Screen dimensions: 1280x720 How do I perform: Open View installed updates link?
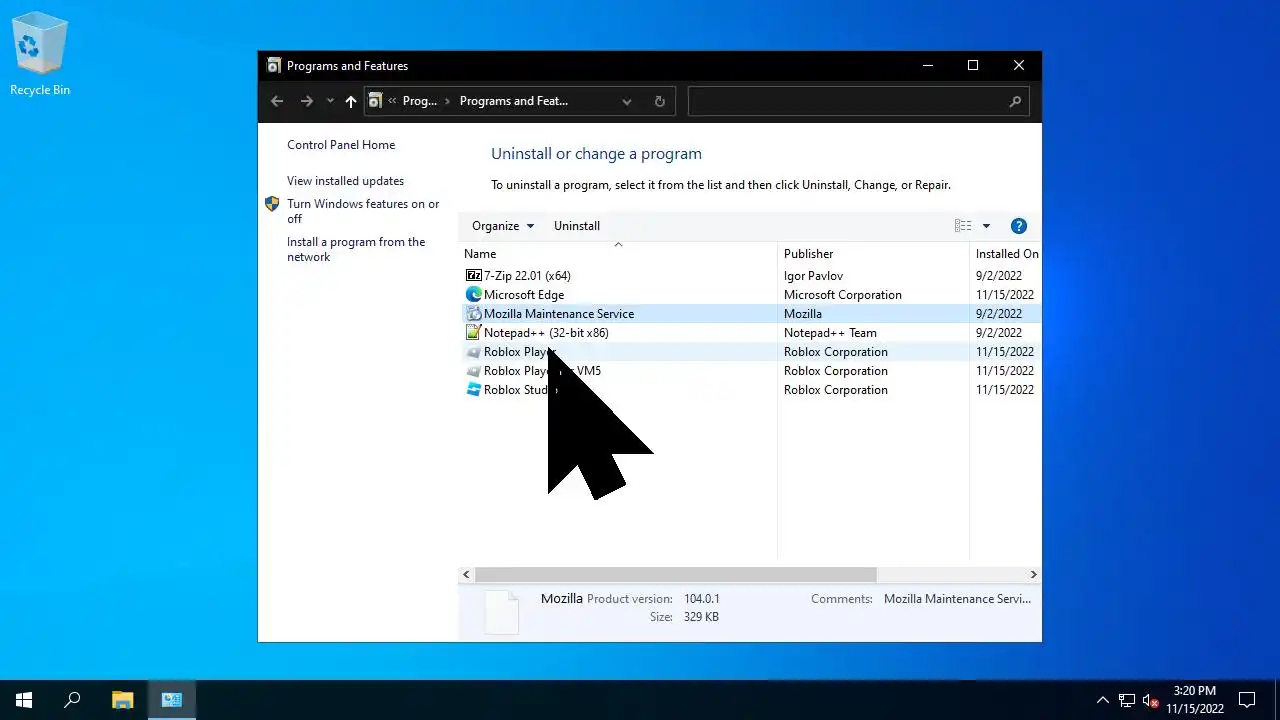346,181
